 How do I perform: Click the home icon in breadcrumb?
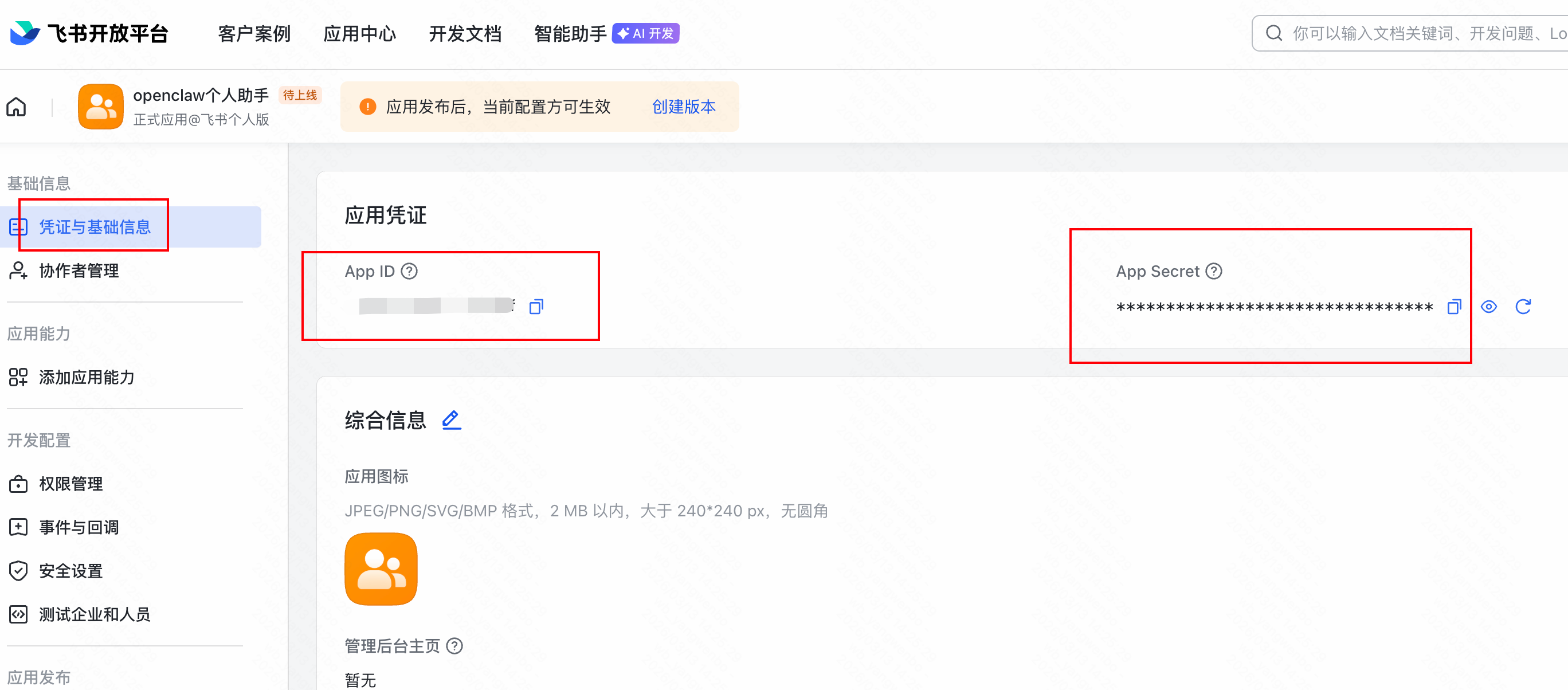(x=17, y=107)
